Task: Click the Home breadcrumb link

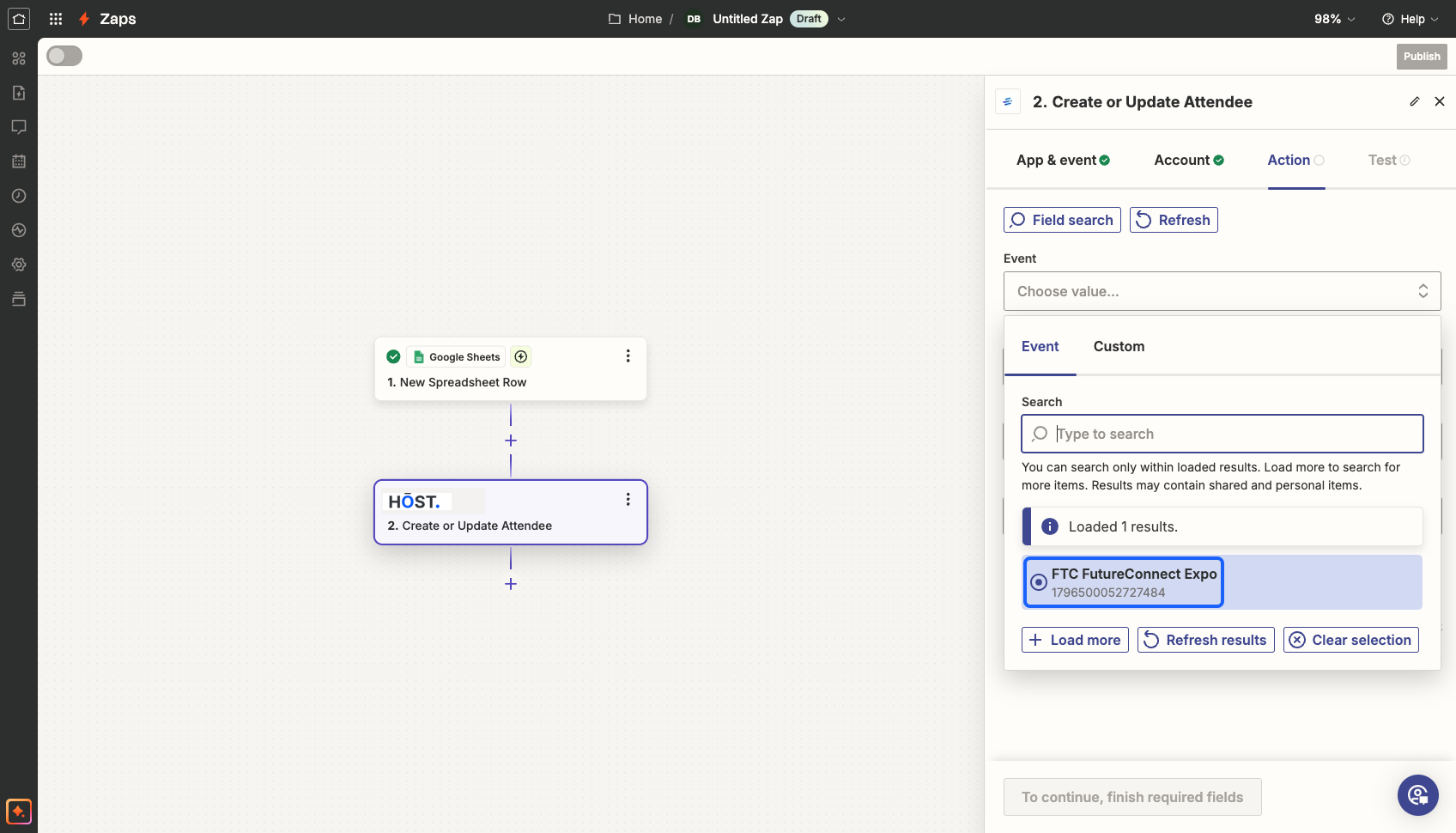Action: tap(645, 19)
